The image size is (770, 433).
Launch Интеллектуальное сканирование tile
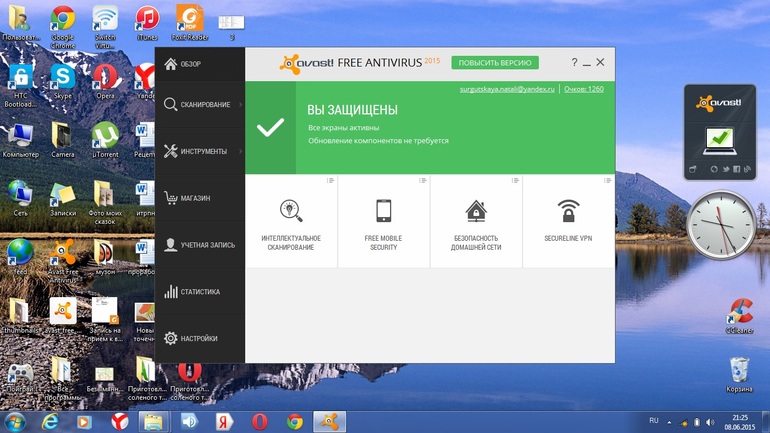[x=291, y=221]
